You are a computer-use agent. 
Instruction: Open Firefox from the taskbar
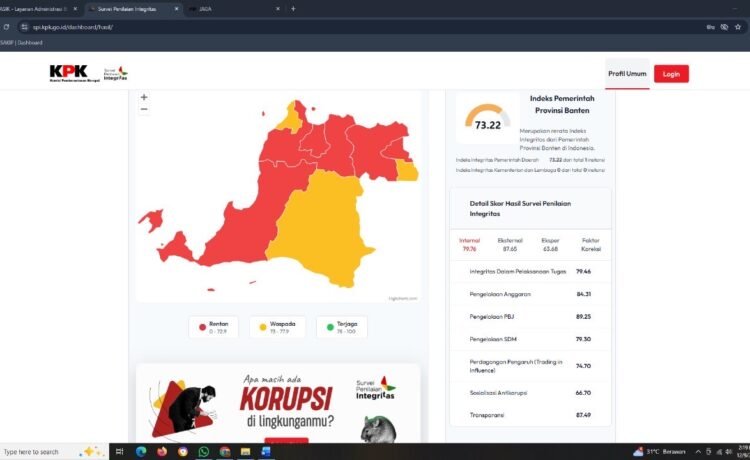[x=162, y=452]
